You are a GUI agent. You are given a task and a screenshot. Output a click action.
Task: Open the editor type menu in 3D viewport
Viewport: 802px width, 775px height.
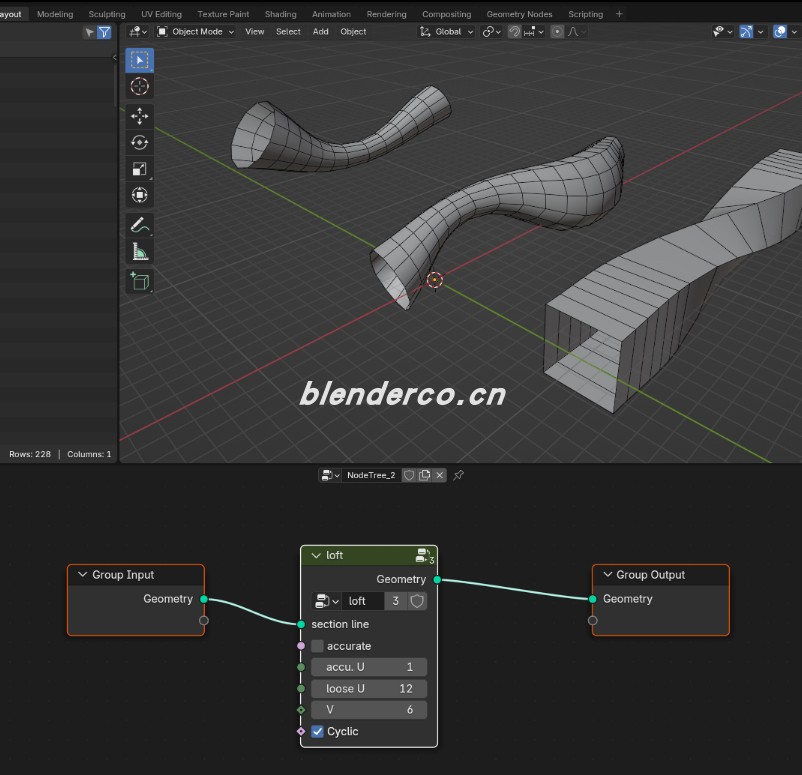point(138,32)
